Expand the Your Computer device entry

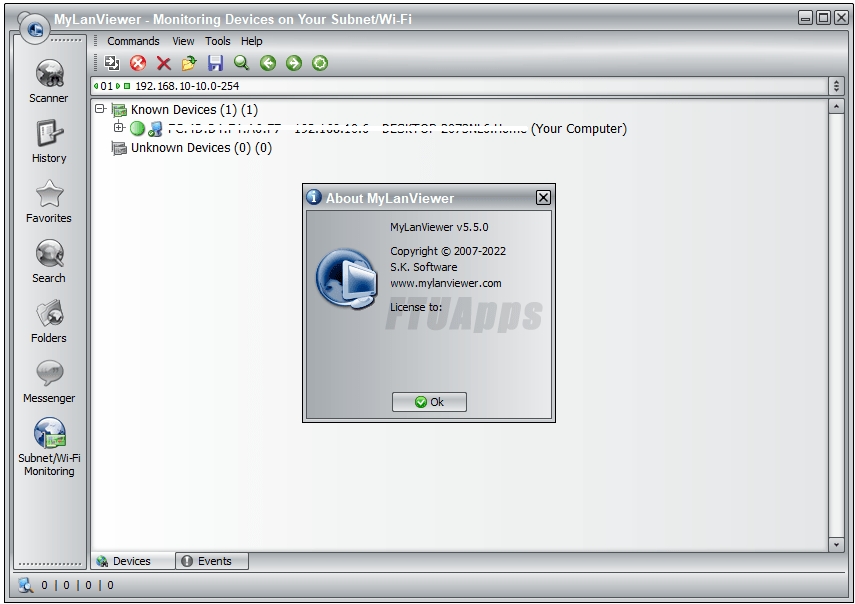pyautogui.click(x=118, y=128)
